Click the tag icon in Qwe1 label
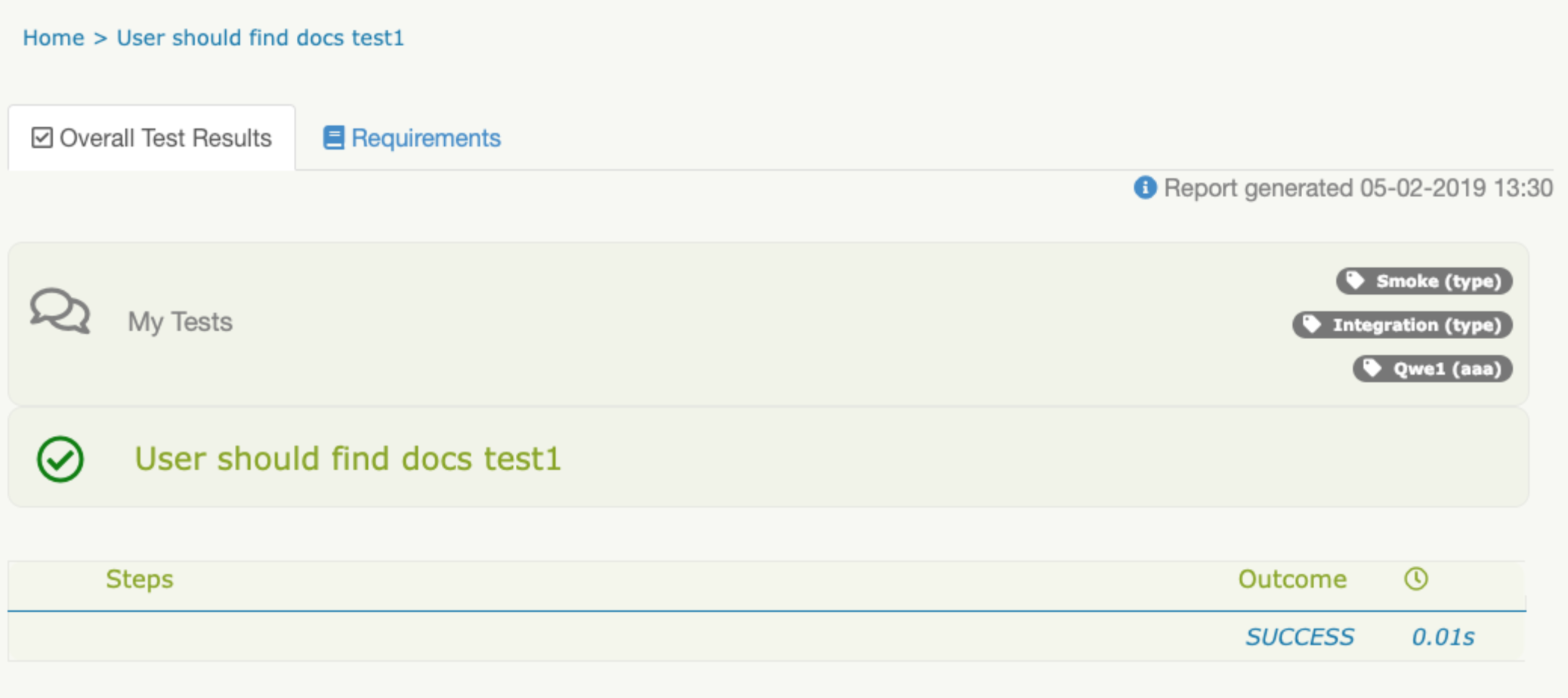 1372,368
